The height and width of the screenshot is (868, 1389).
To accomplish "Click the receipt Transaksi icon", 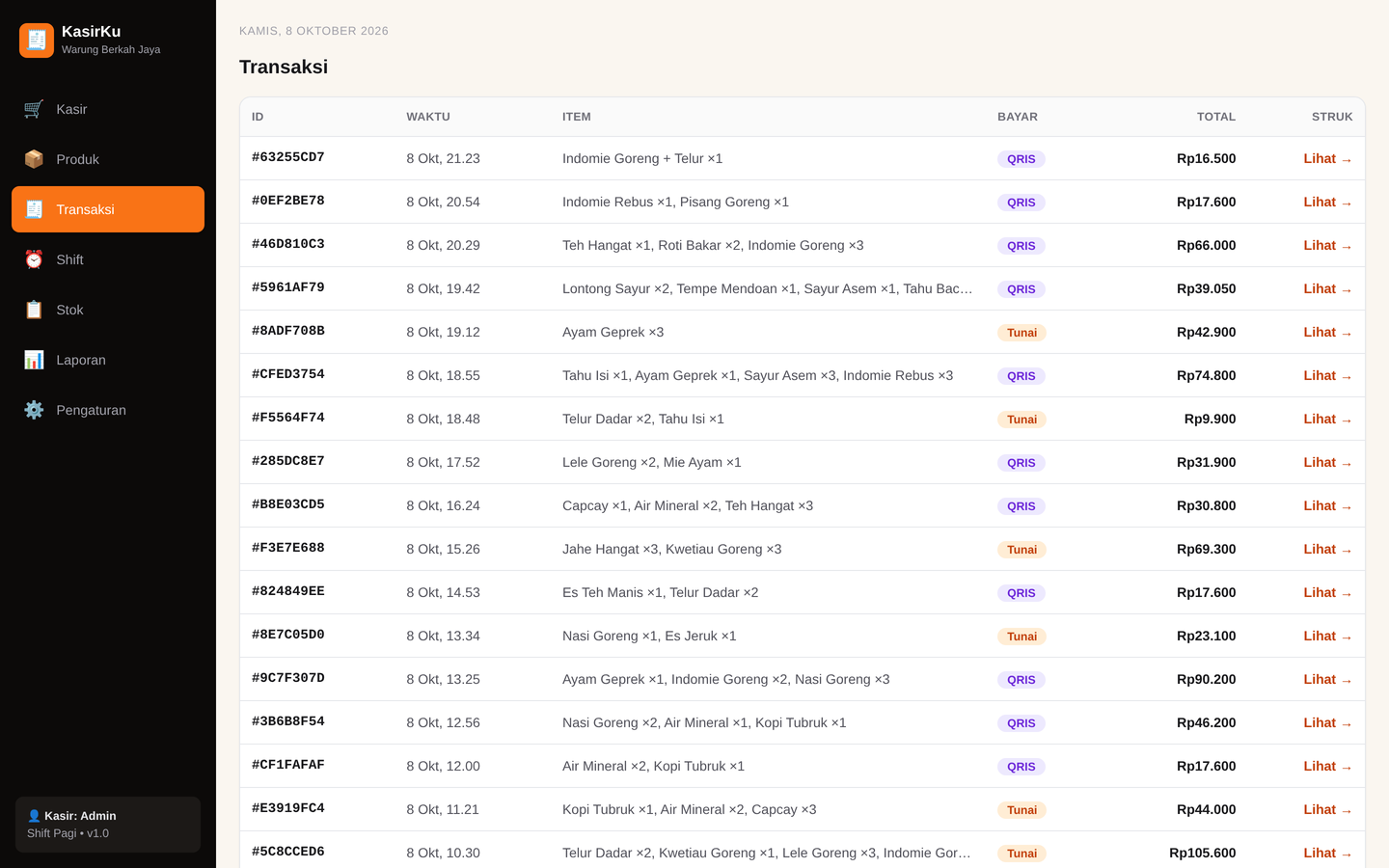I will pyautogui.click(x=34, y=209).
